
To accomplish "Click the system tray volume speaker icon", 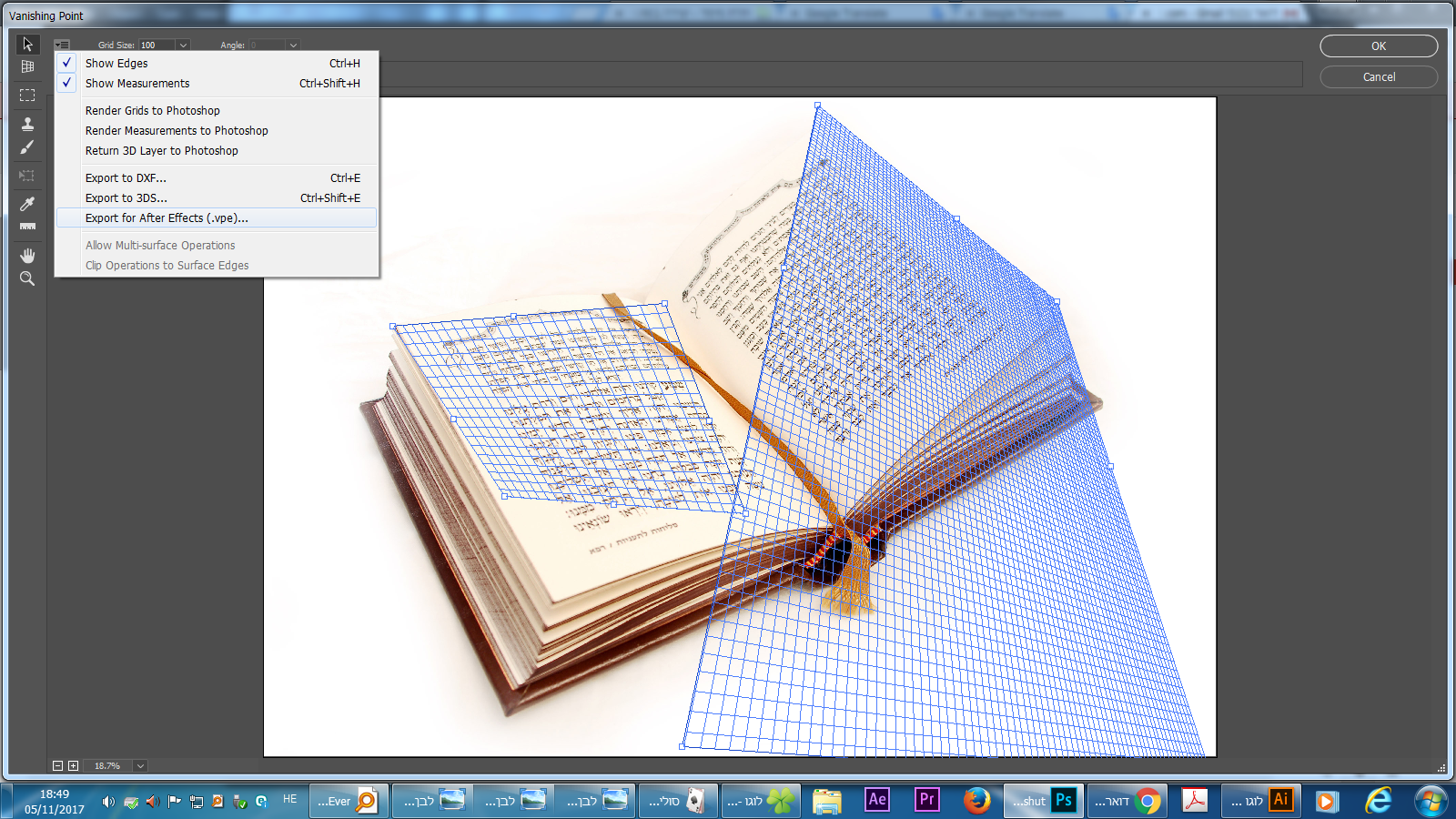I will click(108, 802).
